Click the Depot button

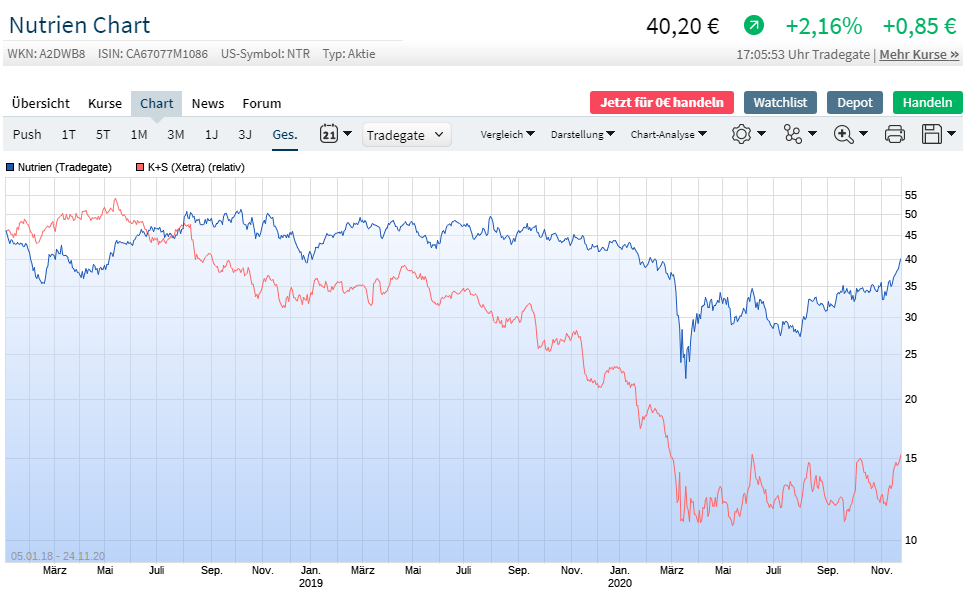click(854, 102)
